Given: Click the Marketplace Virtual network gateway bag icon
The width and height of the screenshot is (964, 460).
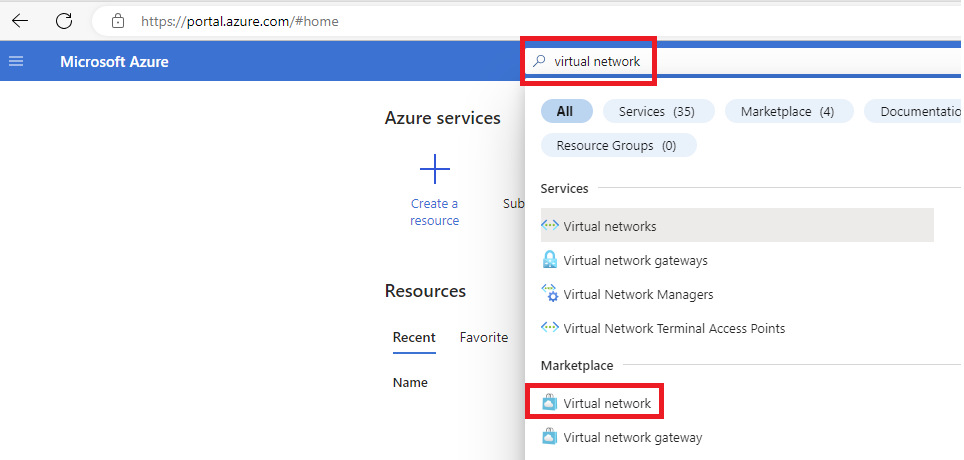Looking at the screenshot, I should 549,437.
